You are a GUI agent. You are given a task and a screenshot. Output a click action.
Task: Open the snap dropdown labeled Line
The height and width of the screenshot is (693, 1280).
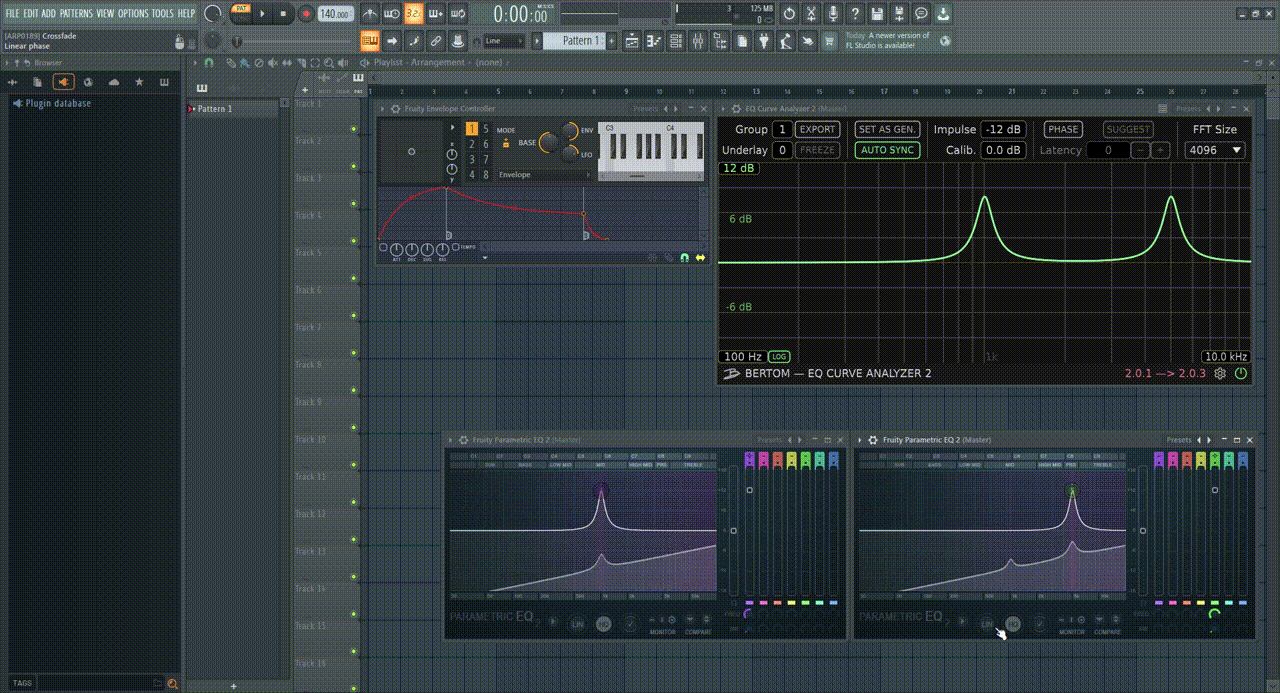tap(500, 41)
